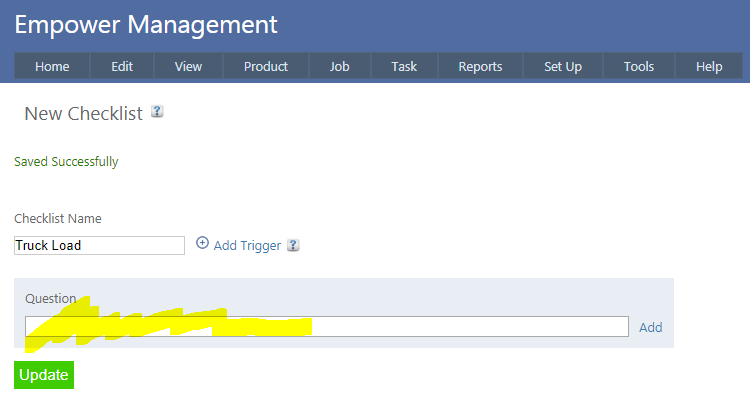Open the Edit menu
Screen dimensions: 750x406
122,66
